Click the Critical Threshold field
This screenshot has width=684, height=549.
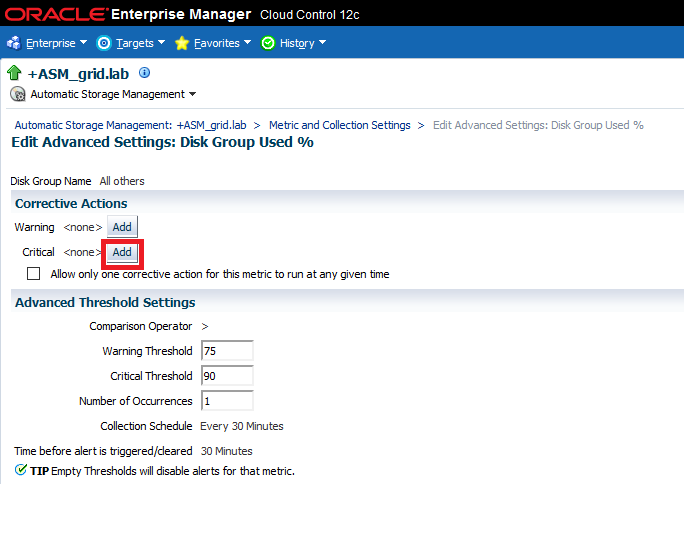click(x=227, y=375)
